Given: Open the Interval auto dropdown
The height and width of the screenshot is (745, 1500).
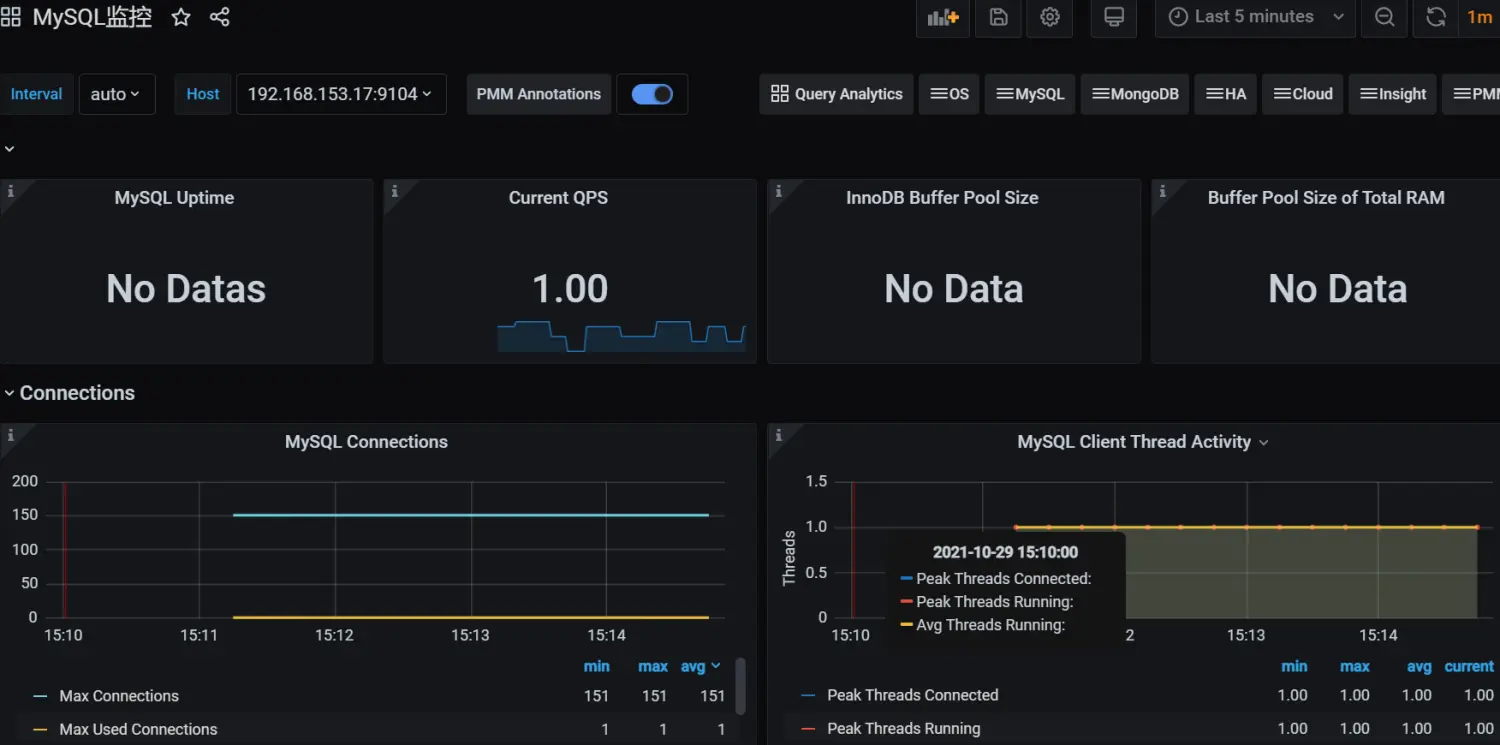Looking at the screenshot, I should tap(116, 94).
